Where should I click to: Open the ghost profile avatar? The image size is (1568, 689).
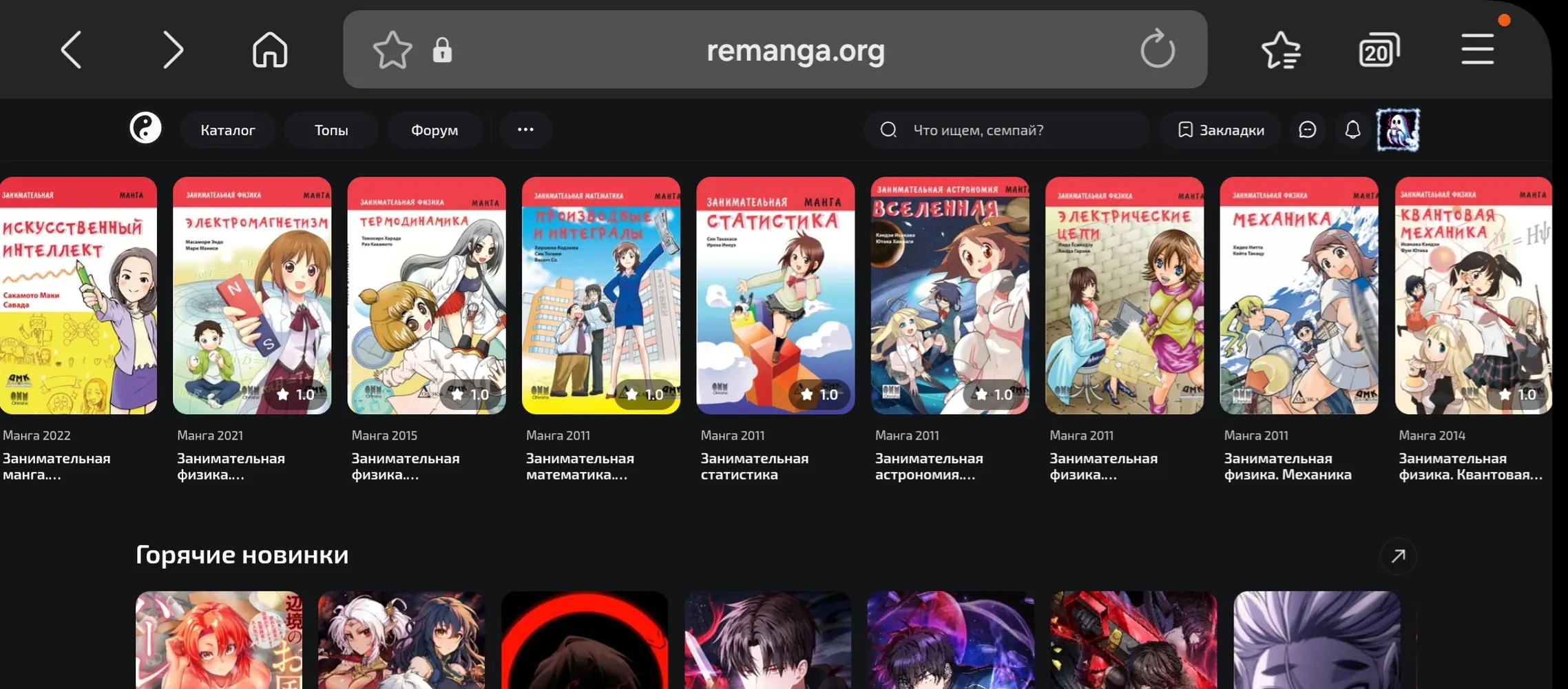[x=1398, y=130]
